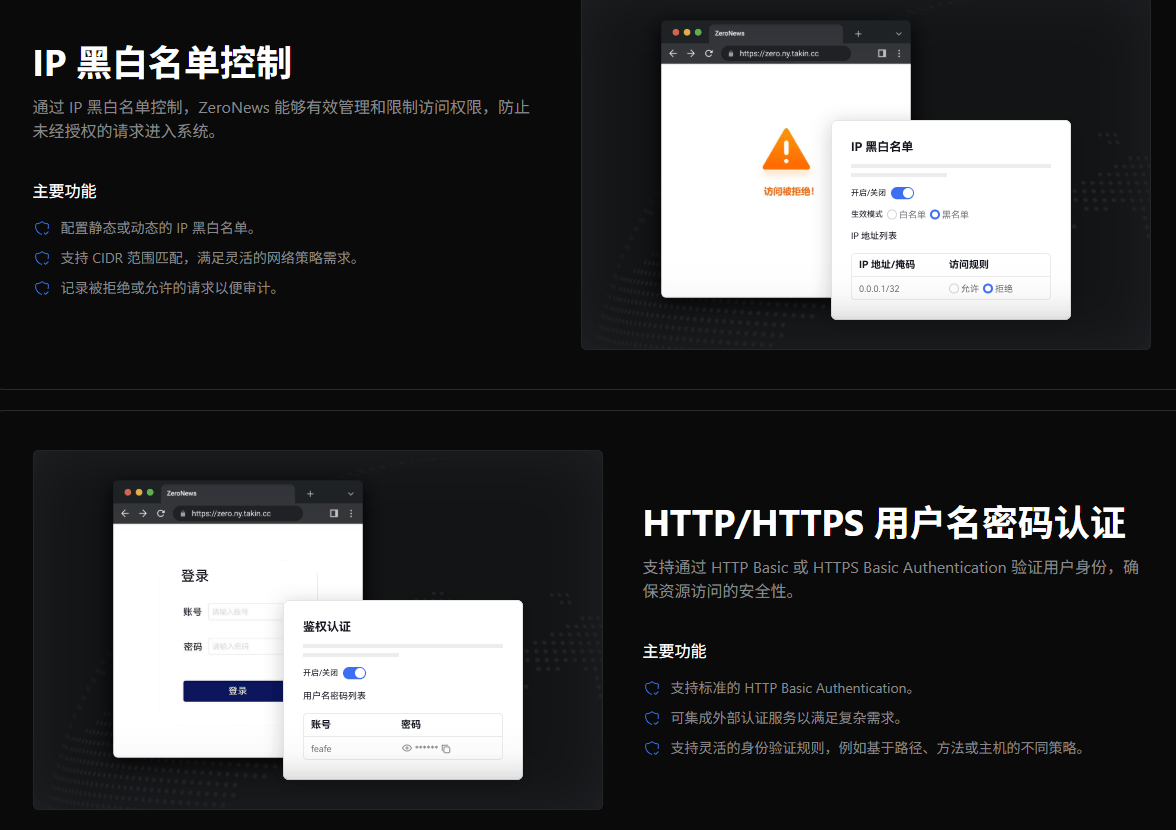The height and width of the screenshot is (830, 1176).
Task: Click the forward arrow in the login browser window
Action: point(143,513)
